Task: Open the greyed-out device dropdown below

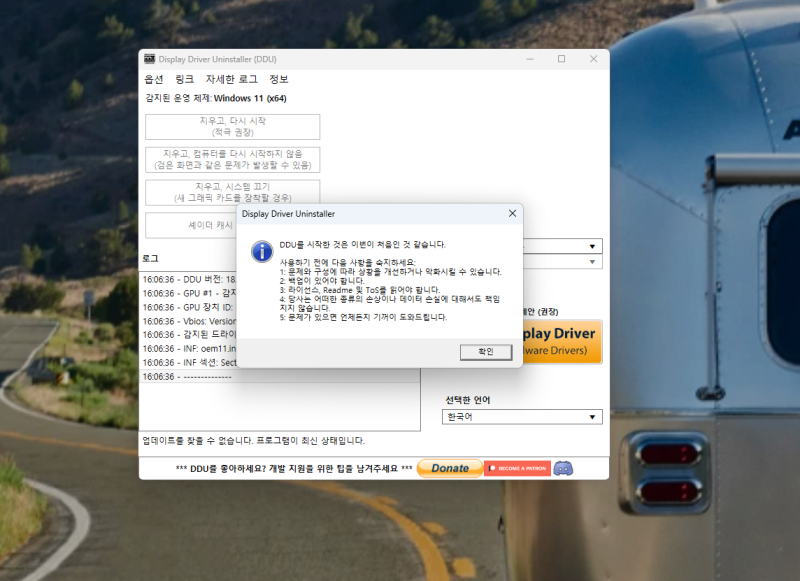Action: (x=592, y=262)
